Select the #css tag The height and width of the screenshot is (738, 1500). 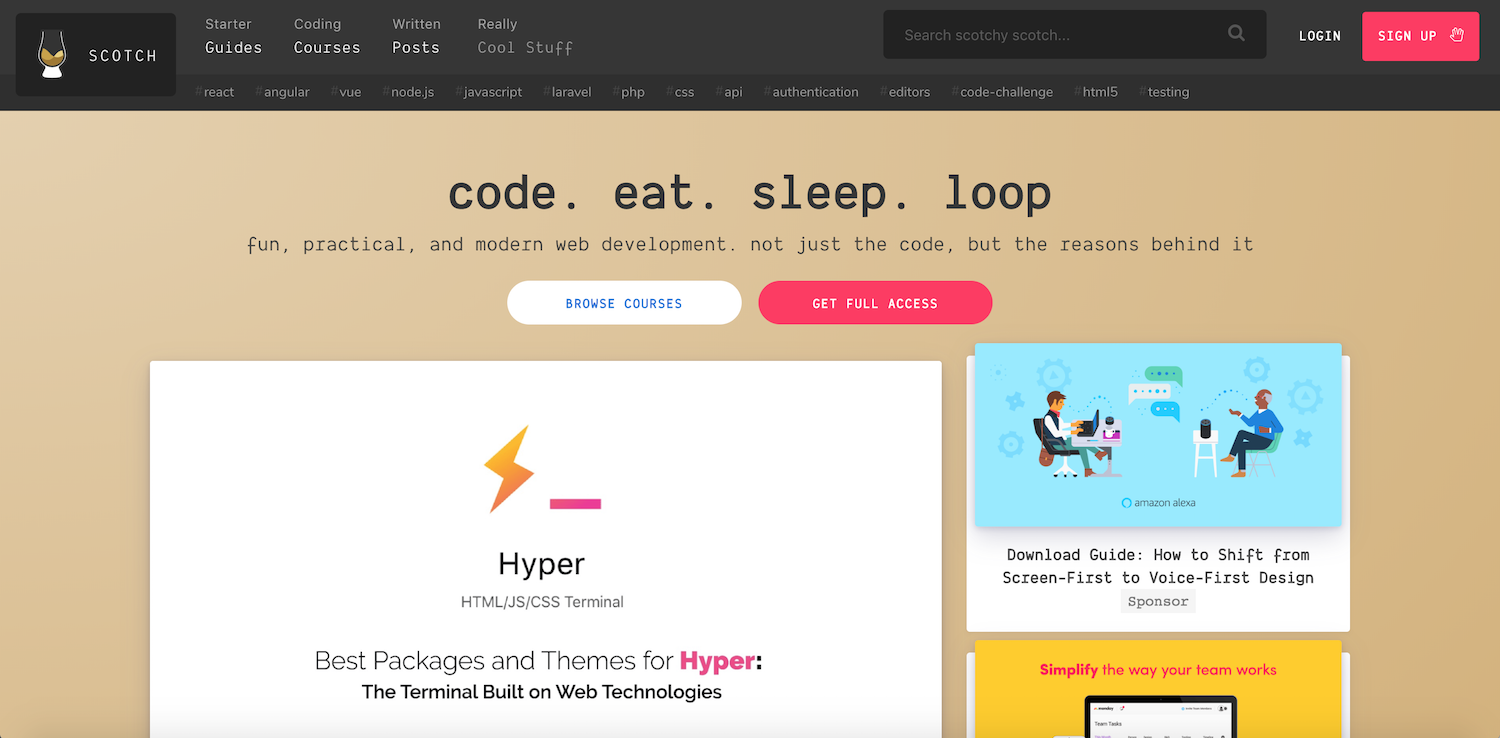pos(681,92)
